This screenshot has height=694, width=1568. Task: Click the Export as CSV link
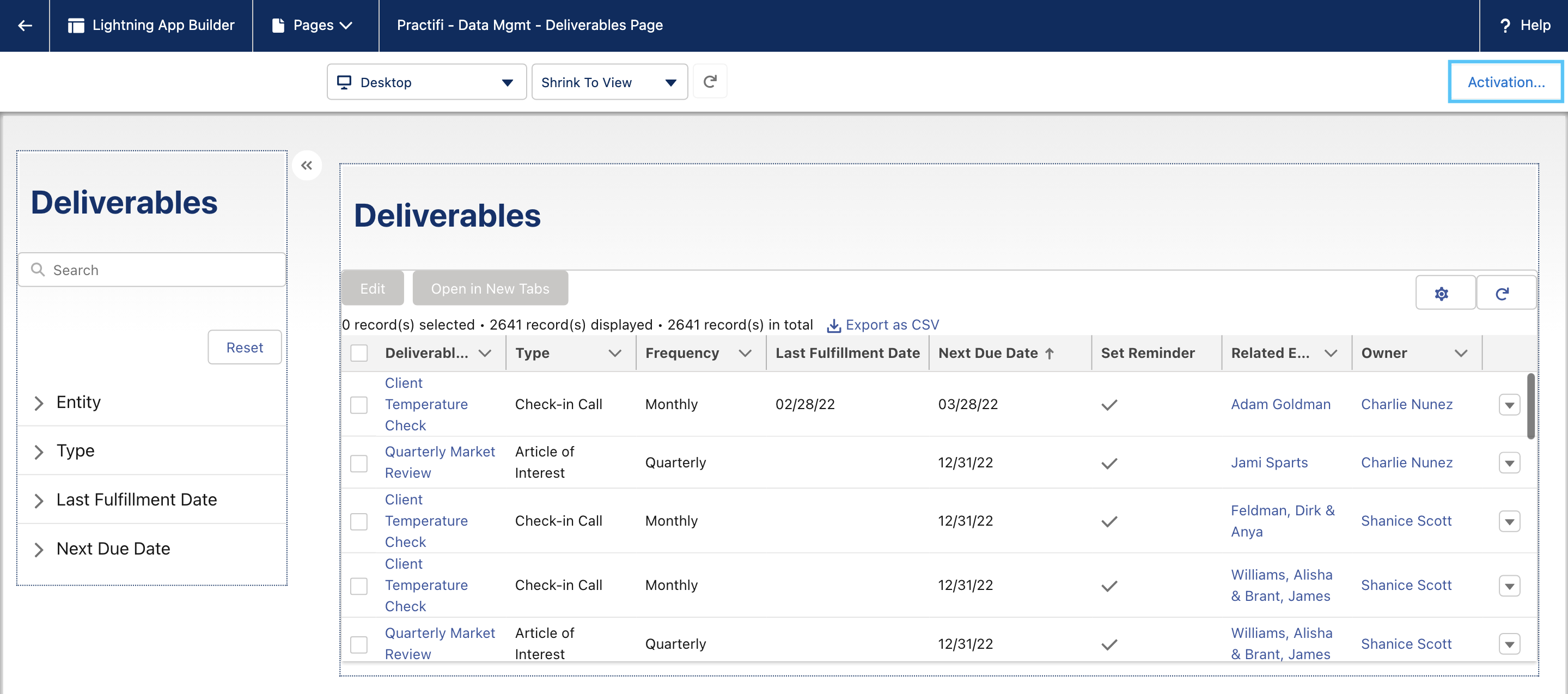pyautogui.click(x=892, y=325)
